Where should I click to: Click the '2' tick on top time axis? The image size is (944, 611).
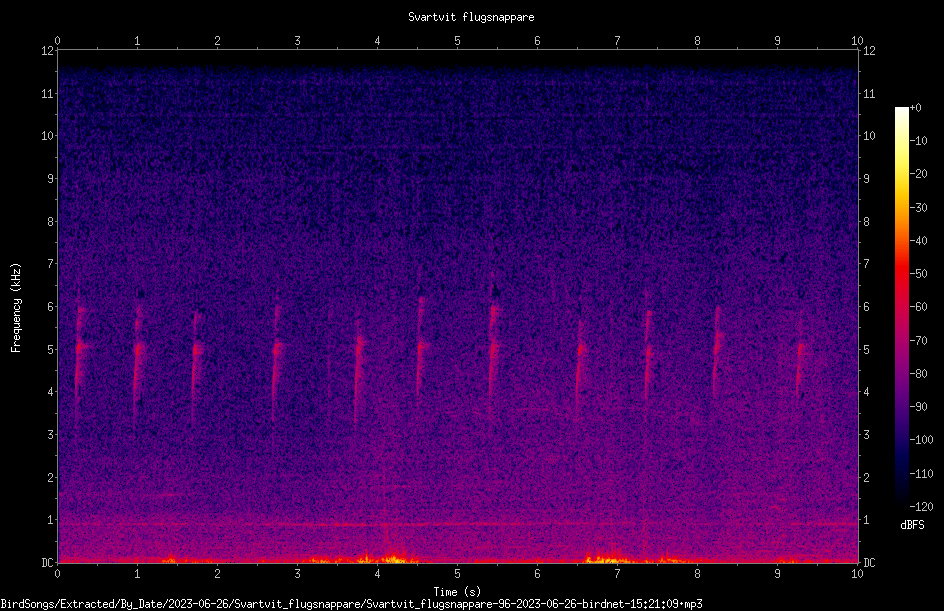click(x=217, y=41)
